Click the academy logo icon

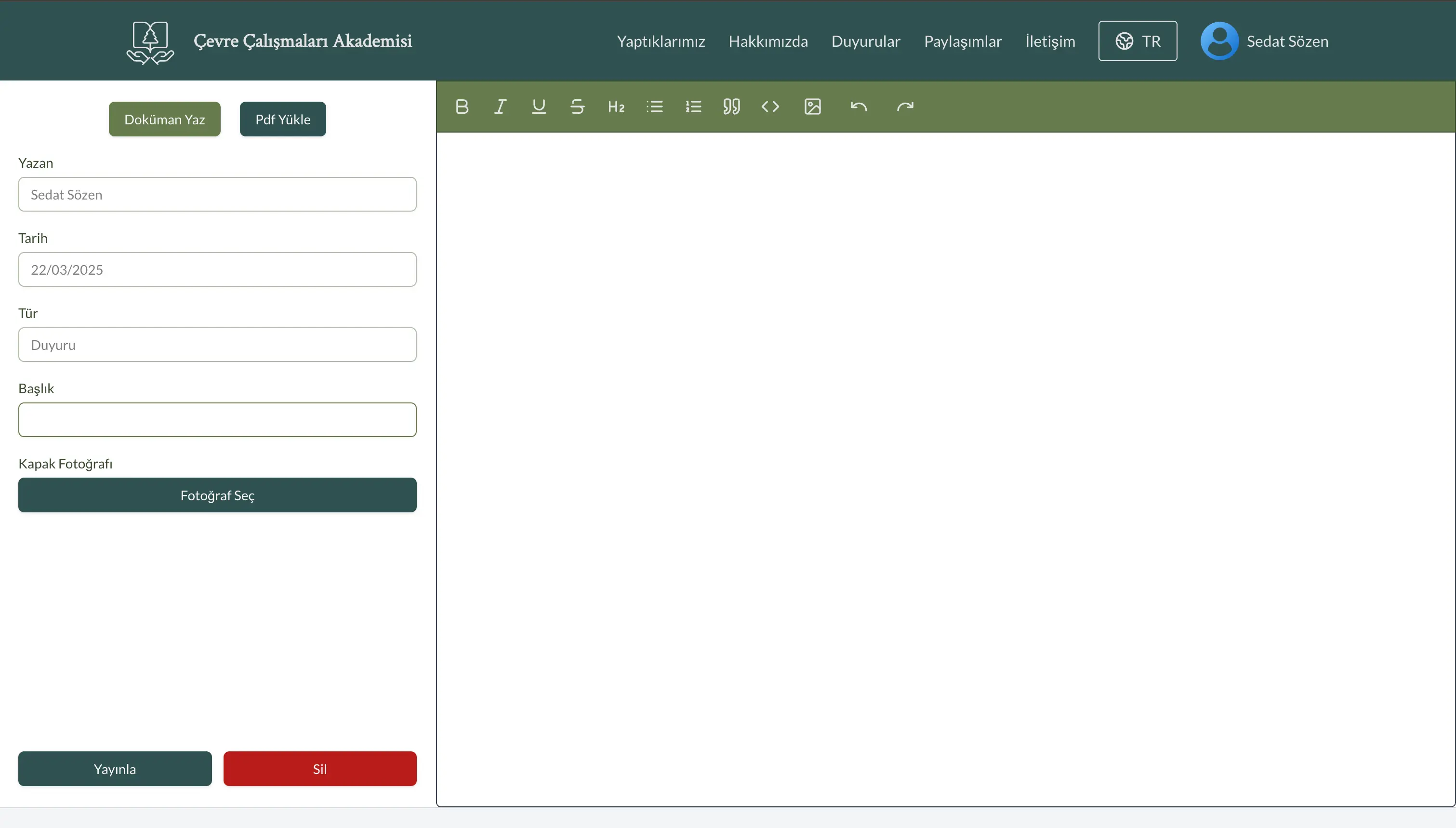tap(150, 42)
